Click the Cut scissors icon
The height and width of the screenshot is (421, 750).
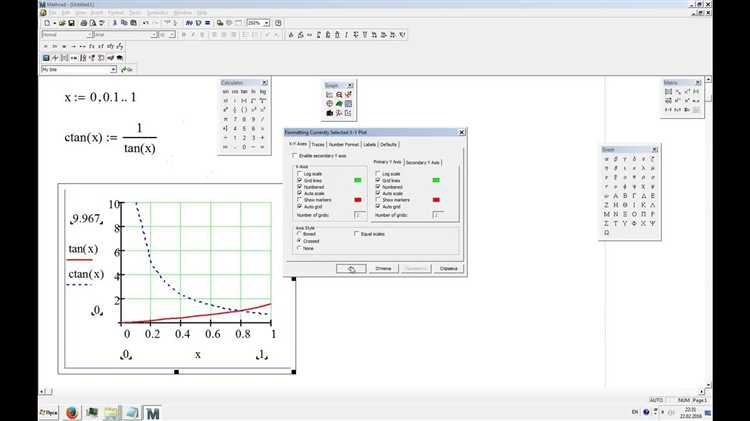pyautogui.click(x=115, y=23)
